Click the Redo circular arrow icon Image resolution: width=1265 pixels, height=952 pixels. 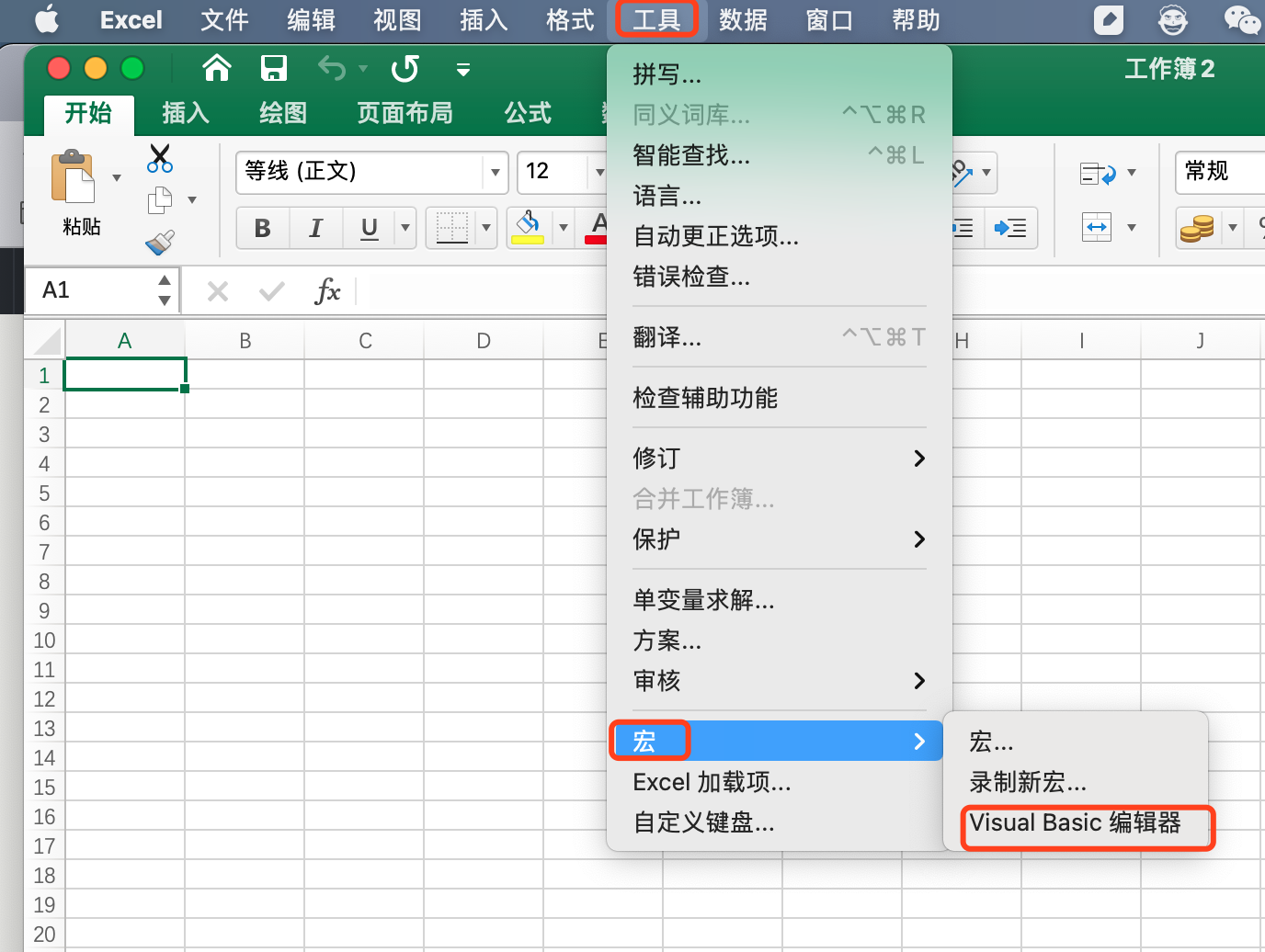[405, 68]
